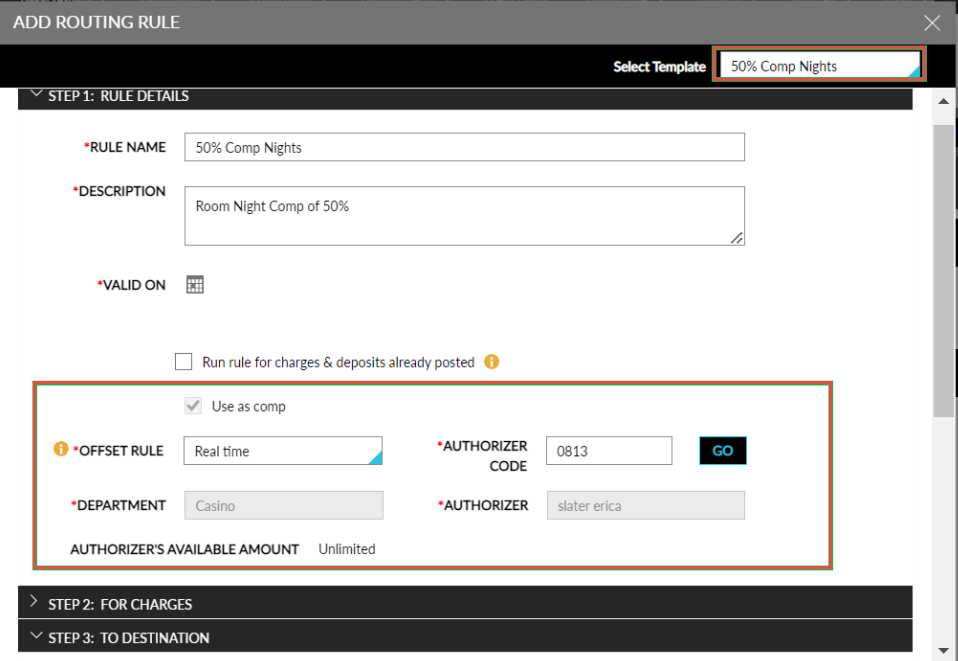Click the Description box resize grip

tap(738, 238)
